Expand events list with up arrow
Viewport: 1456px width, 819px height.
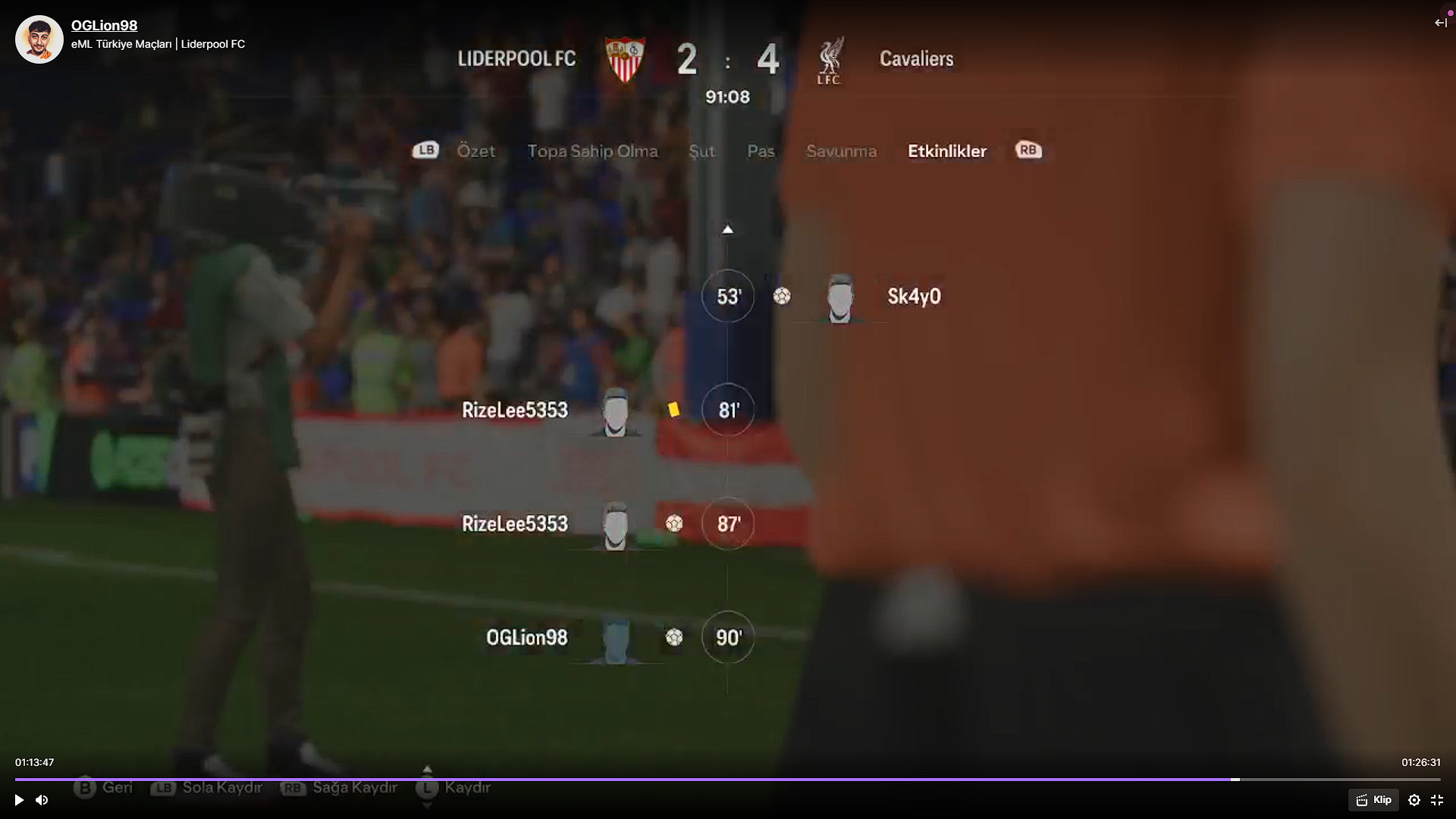(x=727, y=230)
